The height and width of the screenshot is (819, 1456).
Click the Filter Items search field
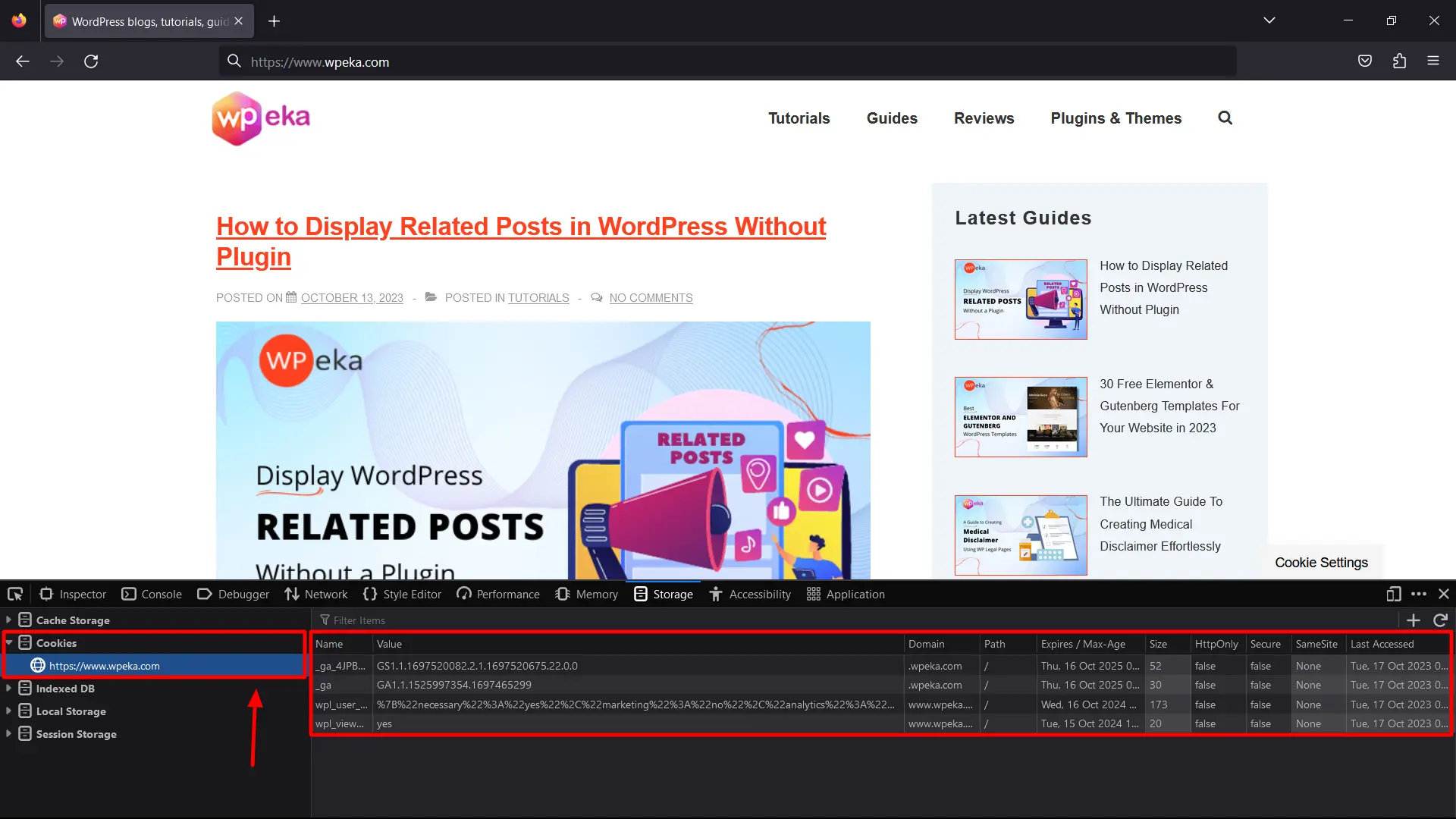(857, 620)
